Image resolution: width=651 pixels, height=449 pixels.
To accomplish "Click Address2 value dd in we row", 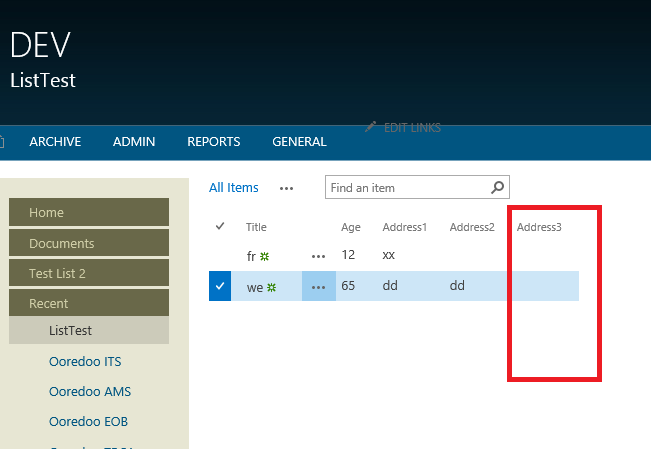I will pos(457,285).
